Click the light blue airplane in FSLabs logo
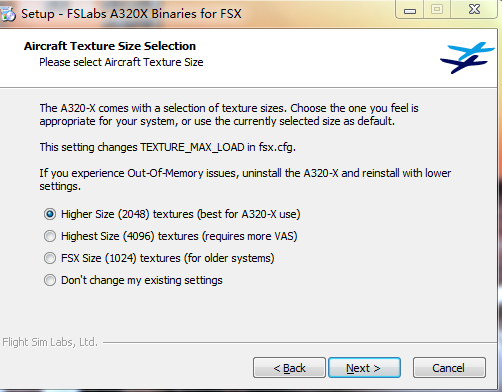502x392 pixels. click(x=471, y=51)
